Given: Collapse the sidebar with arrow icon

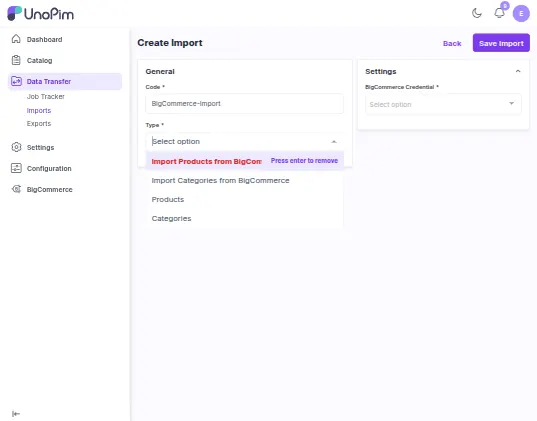Looking at the screenshot, I should pyautogui.click(x=16, y=414).
